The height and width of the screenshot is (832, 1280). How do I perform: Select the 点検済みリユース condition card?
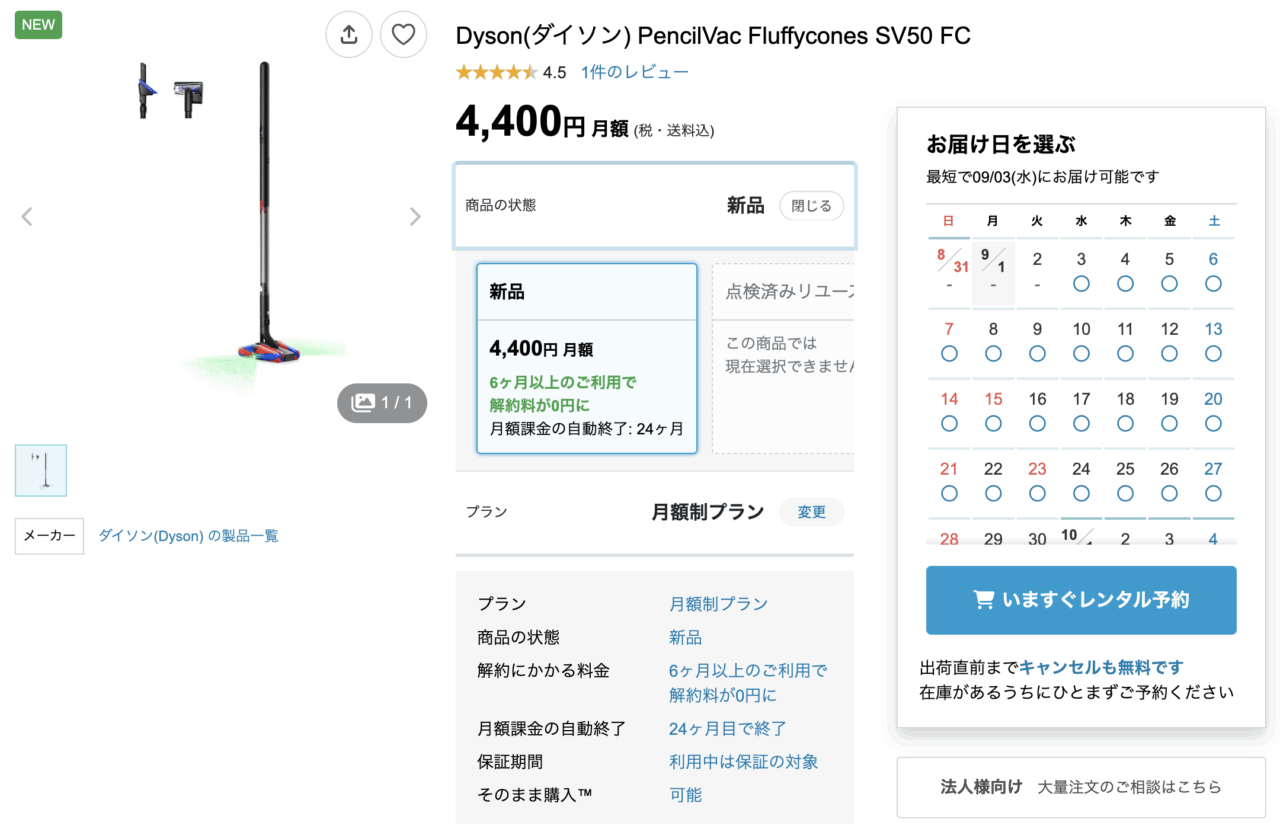click(784, 358)
